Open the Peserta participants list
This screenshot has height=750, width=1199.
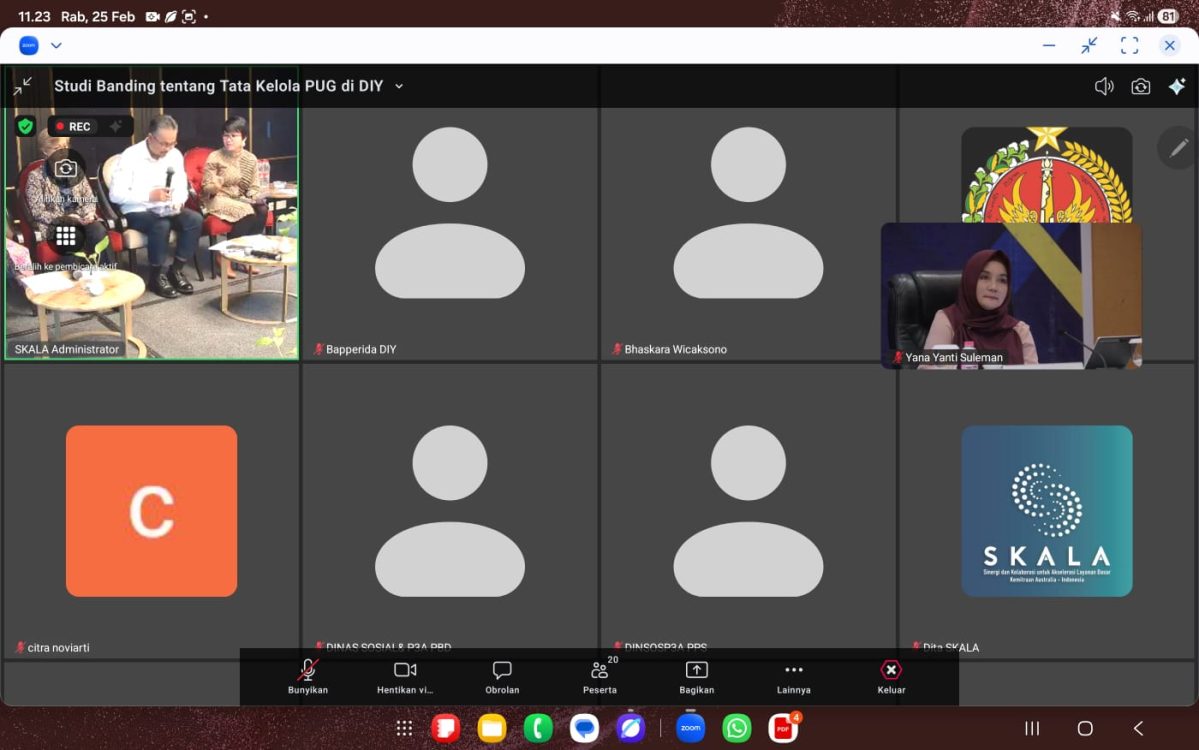click(x=600, y=677)
